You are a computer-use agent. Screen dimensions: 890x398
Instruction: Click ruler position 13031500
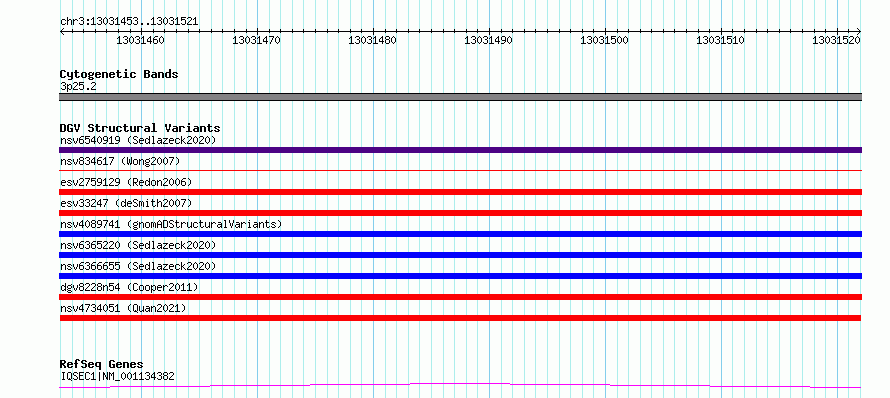point(604,40)
